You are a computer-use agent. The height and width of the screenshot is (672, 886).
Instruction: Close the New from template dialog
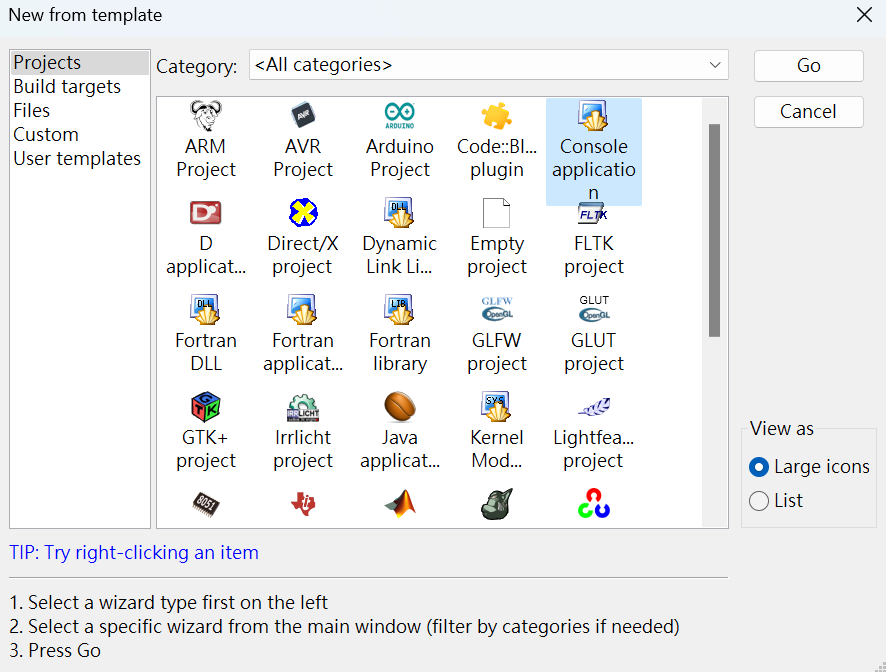coord(864,15)
